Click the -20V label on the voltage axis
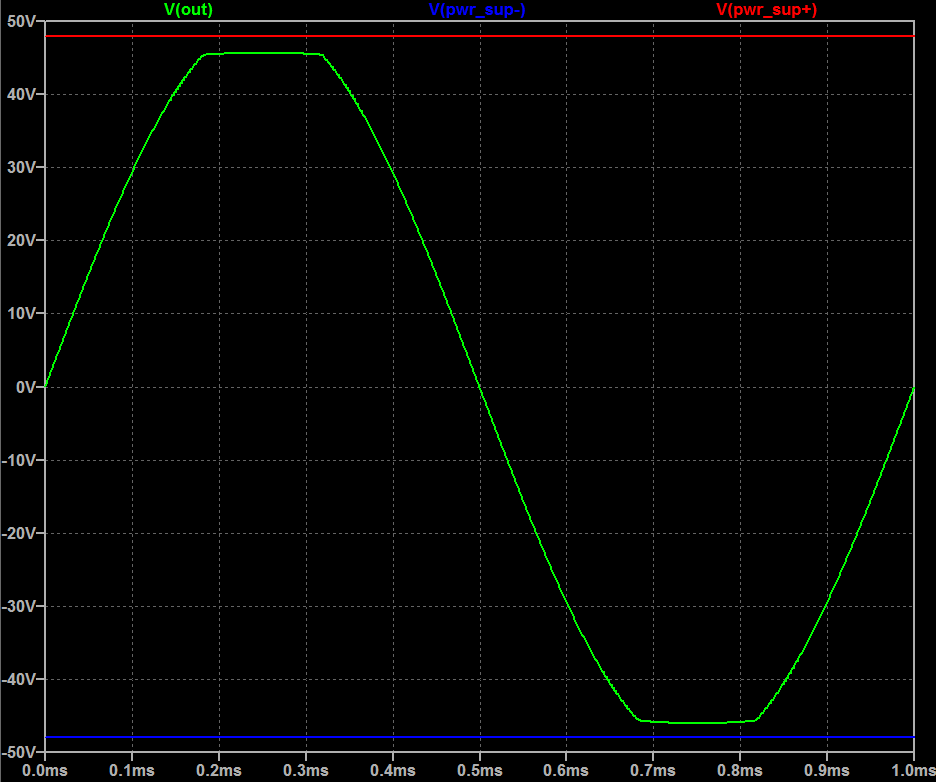936x782 pixels. (x=19, y=533)
